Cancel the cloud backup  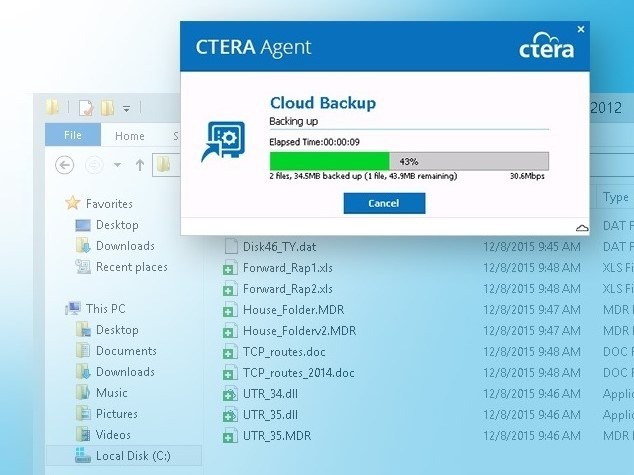[384, 203]
